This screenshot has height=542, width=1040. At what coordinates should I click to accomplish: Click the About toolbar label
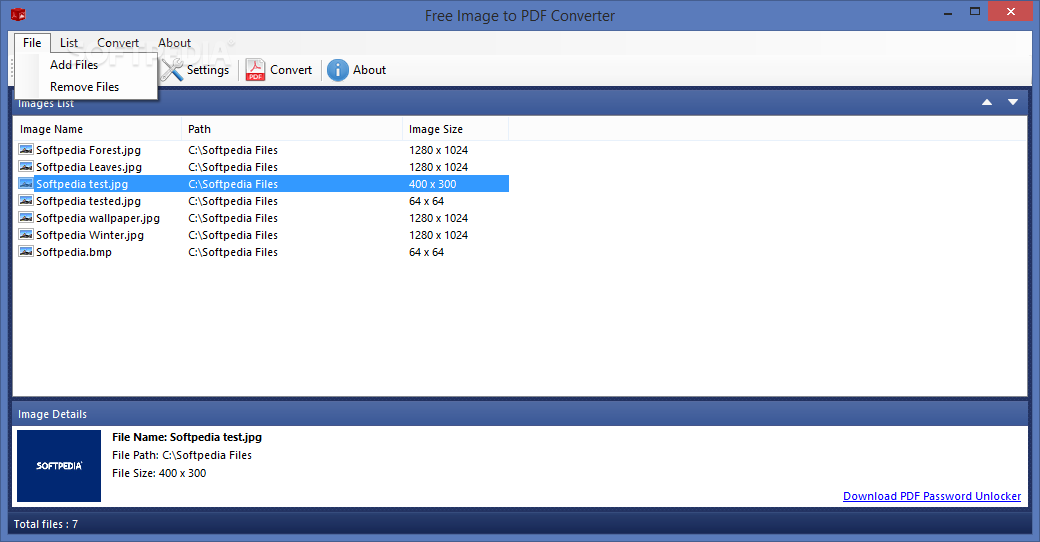369,70
